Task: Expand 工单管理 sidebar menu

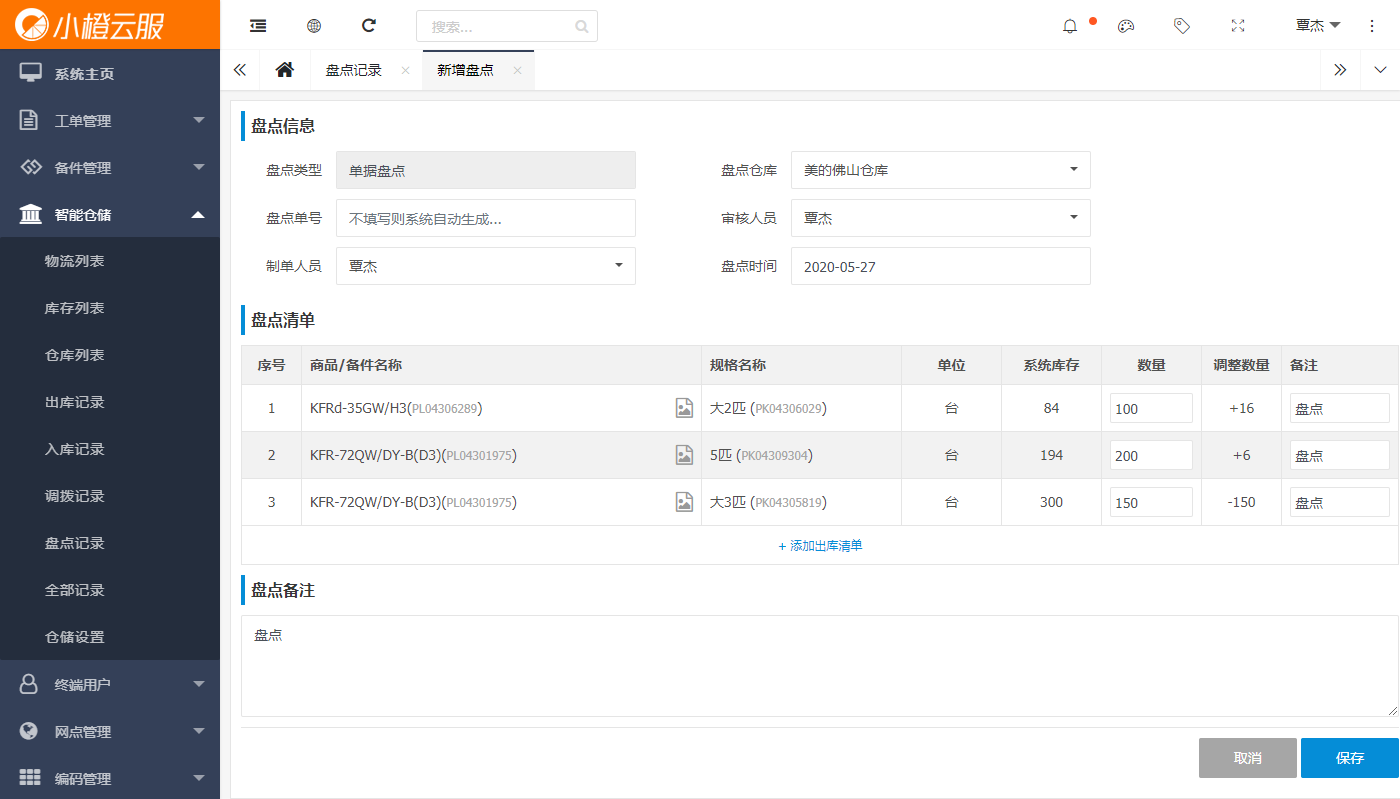Action: click(110, 121)
